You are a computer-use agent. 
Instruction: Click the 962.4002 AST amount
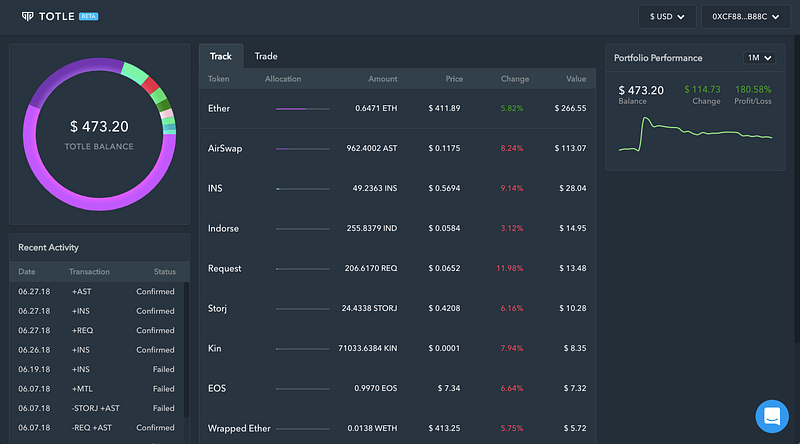(x=371, y=148)
